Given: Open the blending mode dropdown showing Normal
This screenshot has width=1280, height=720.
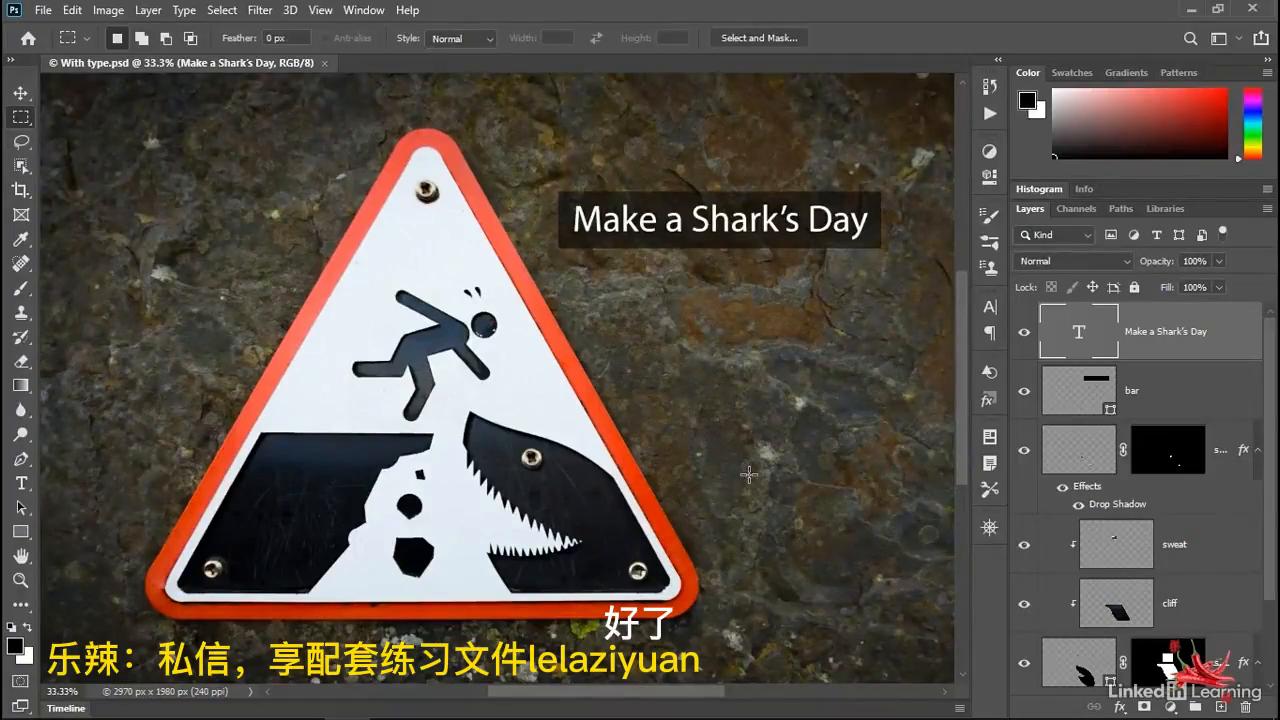Looking at the screenshot, I should pyautogui.click(x=1073, y=260).
